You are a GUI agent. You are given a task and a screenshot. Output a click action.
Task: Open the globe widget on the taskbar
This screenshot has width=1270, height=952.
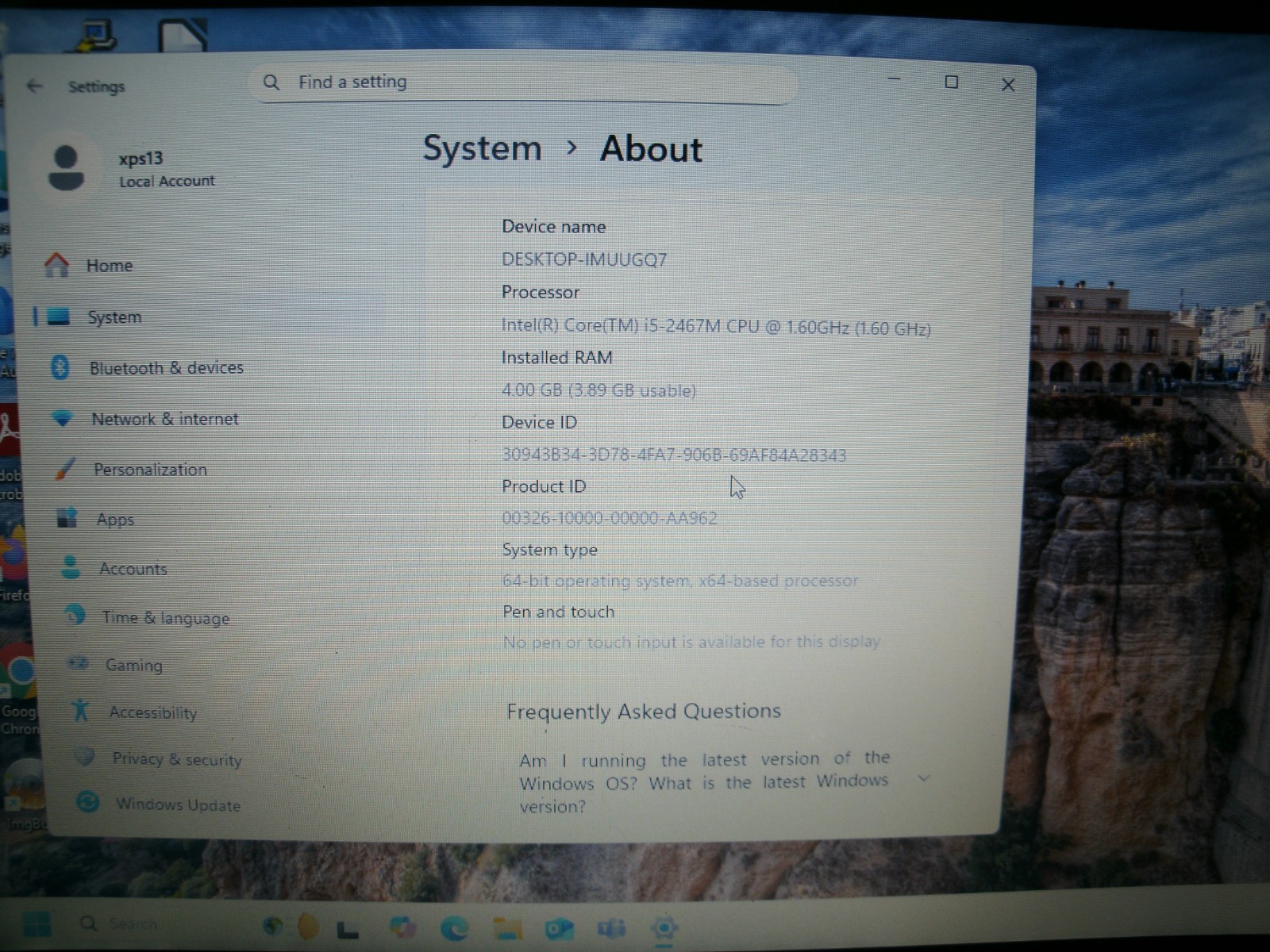pyautogui.click(x=273, y=926)
